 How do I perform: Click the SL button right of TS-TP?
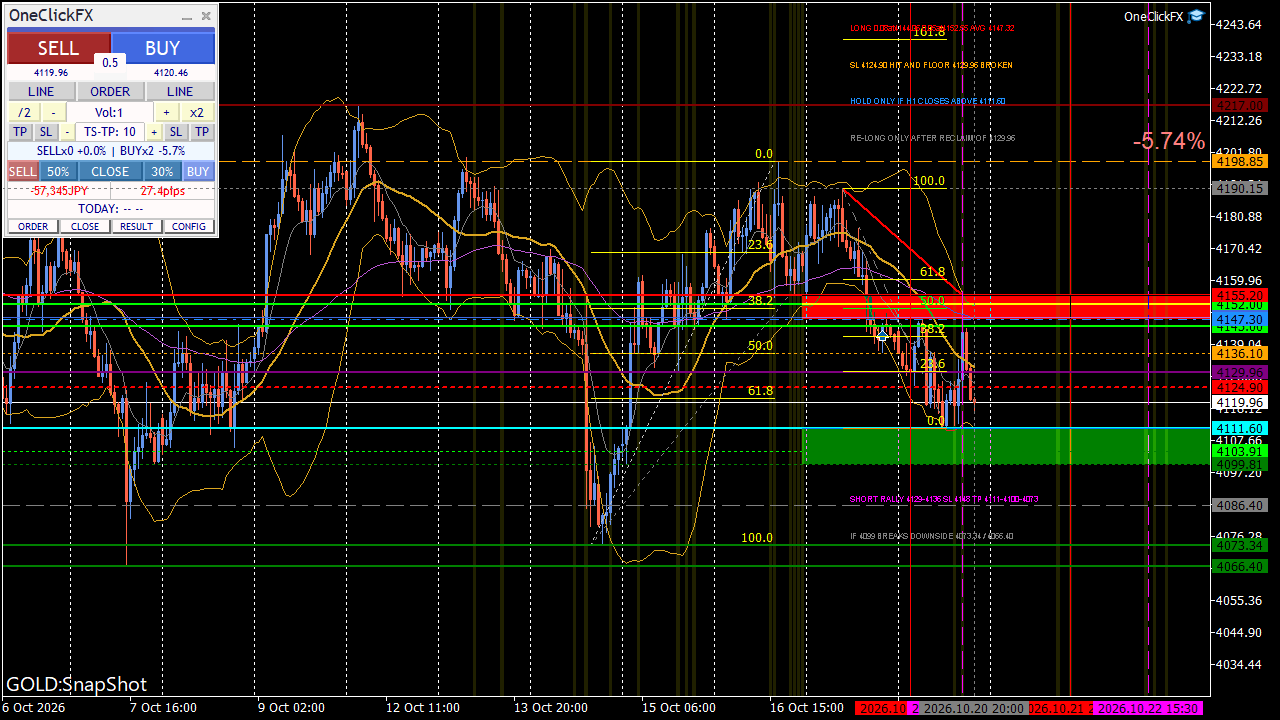point(175,132)
